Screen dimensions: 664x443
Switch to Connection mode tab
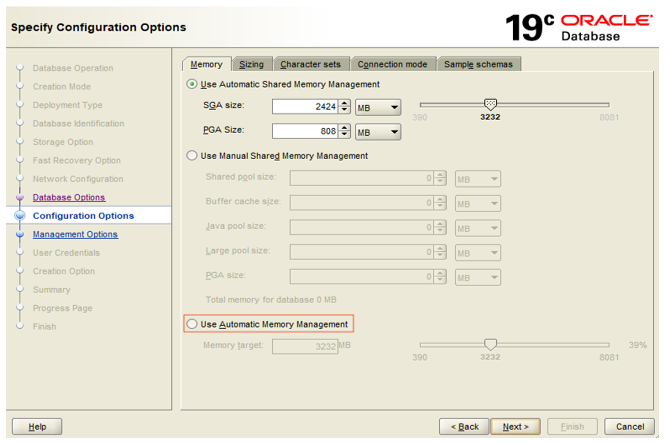click(x=392, y=64)
